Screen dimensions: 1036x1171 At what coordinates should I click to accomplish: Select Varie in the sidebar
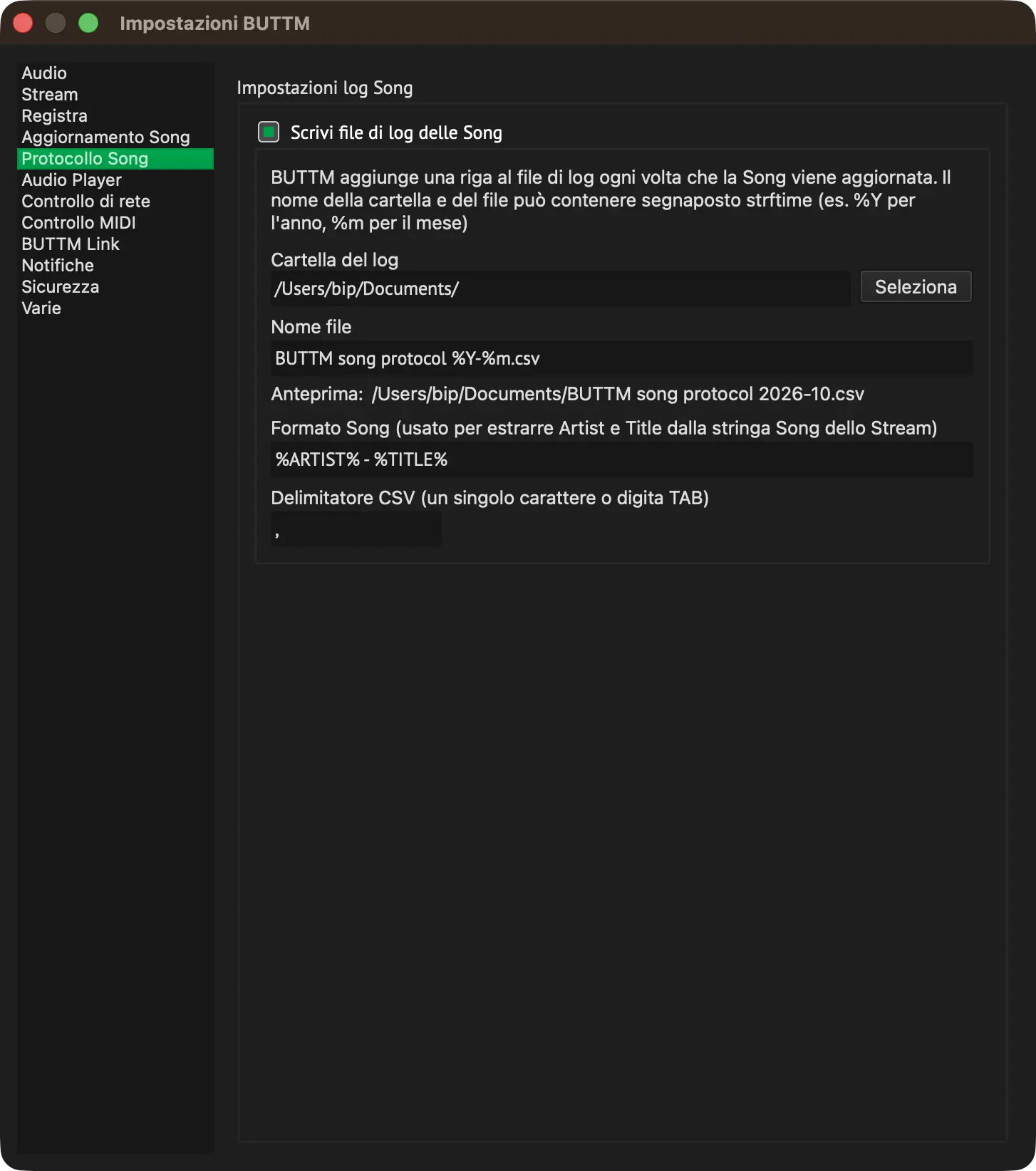point(115,308)
